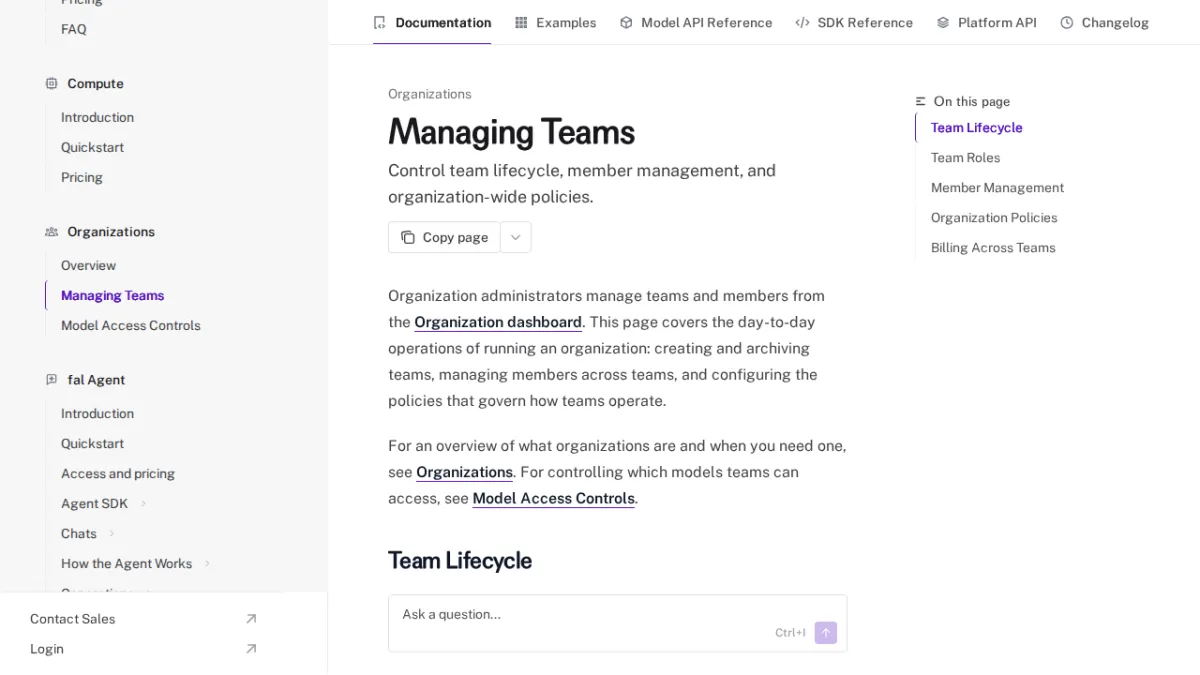Jump to Organization Policies in outline

click(x=994, y=218)
